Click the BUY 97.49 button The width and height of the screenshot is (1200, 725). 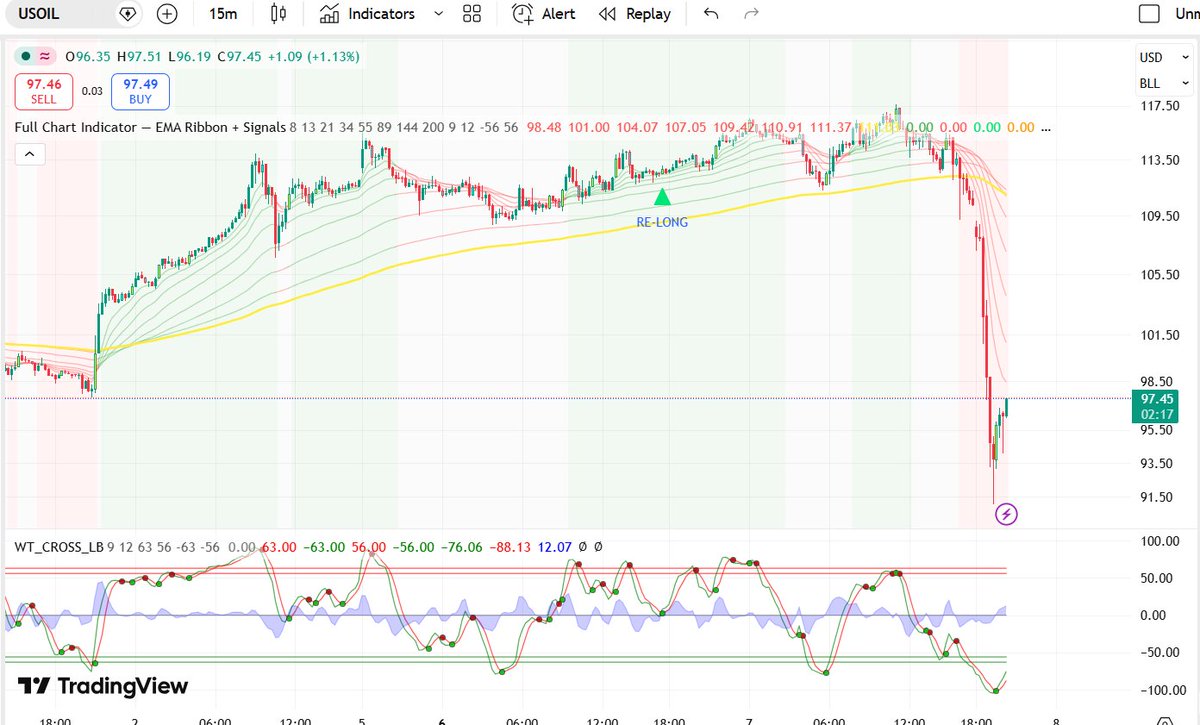[x=140, y=91]
